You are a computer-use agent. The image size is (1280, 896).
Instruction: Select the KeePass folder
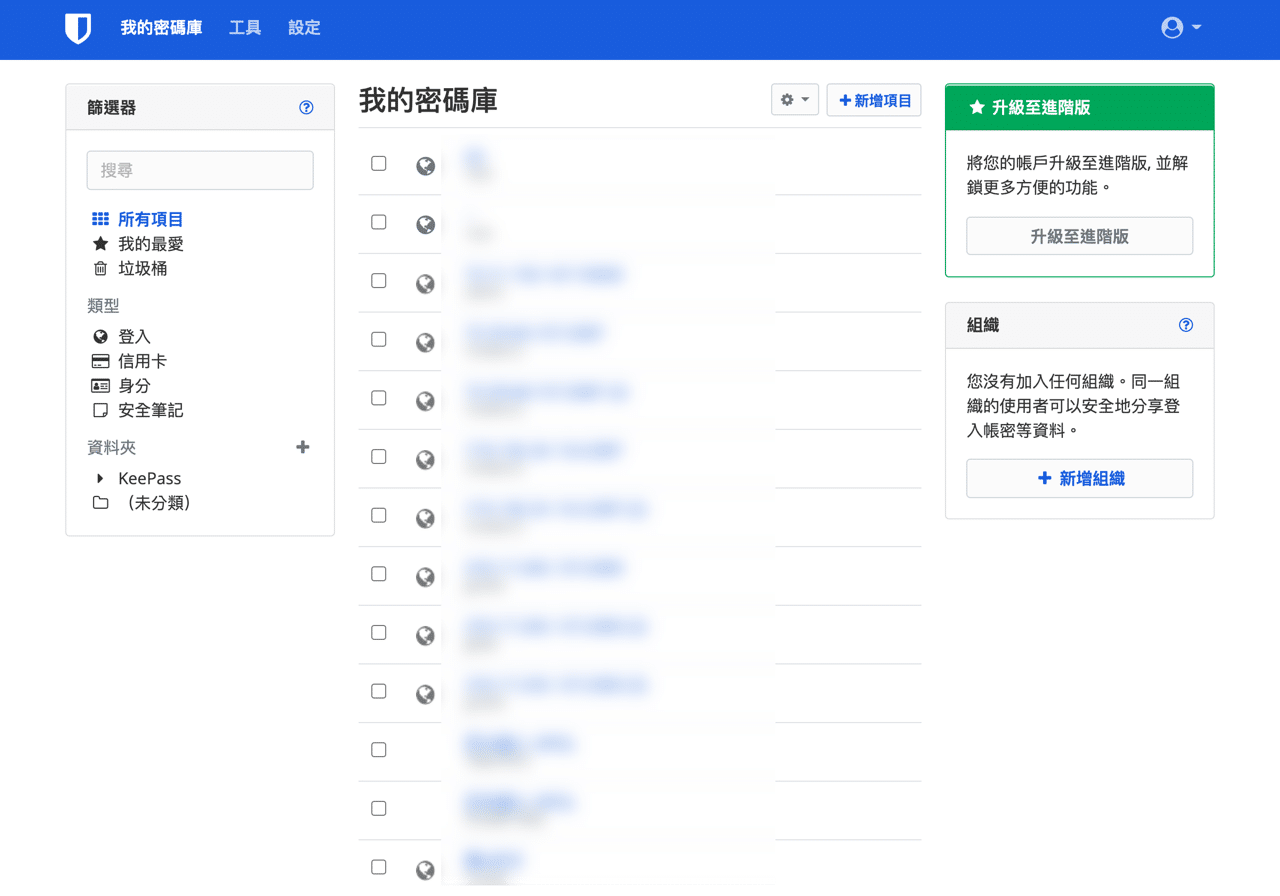click(x=149, y=479)
